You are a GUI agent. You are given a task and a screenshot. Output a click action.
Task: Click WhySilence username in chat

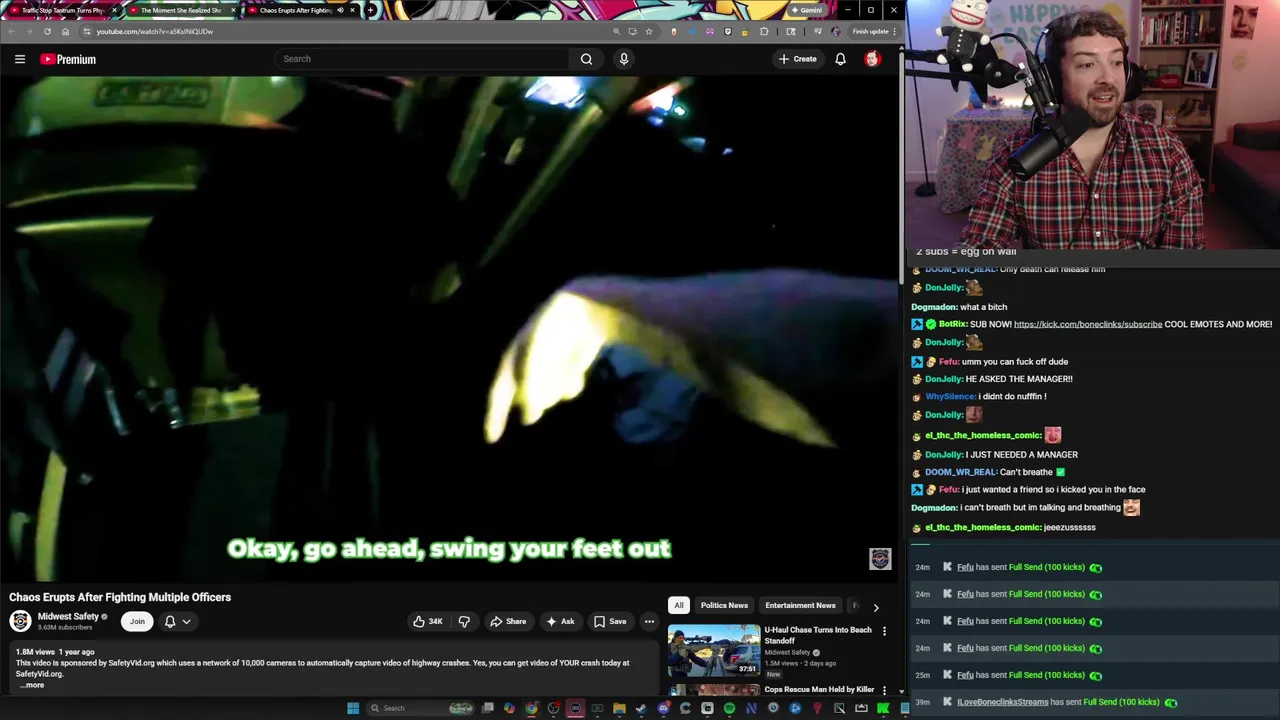951,396
